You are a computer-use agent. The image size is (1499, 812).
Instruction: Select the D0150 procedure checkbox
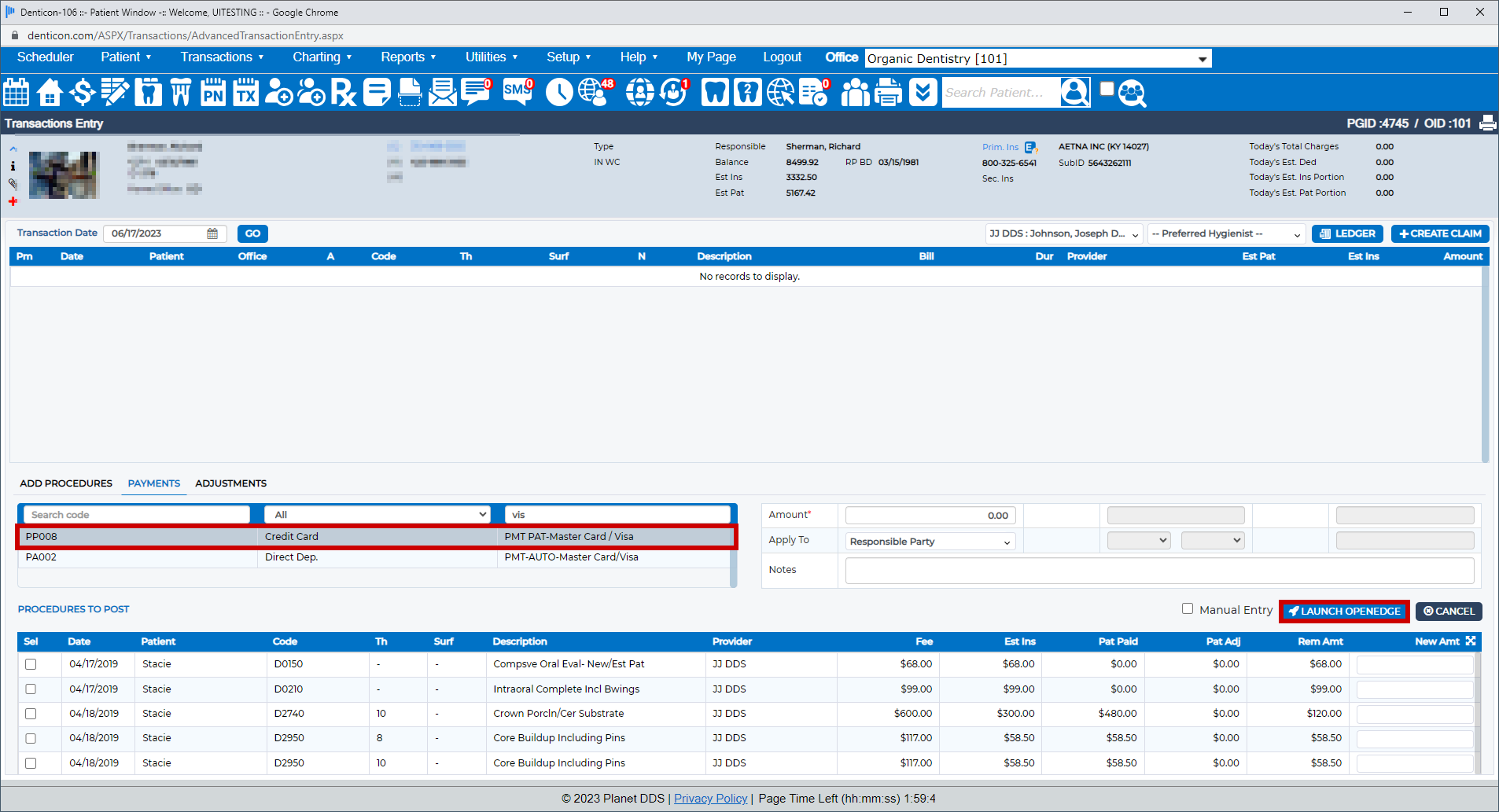(31, 664)
